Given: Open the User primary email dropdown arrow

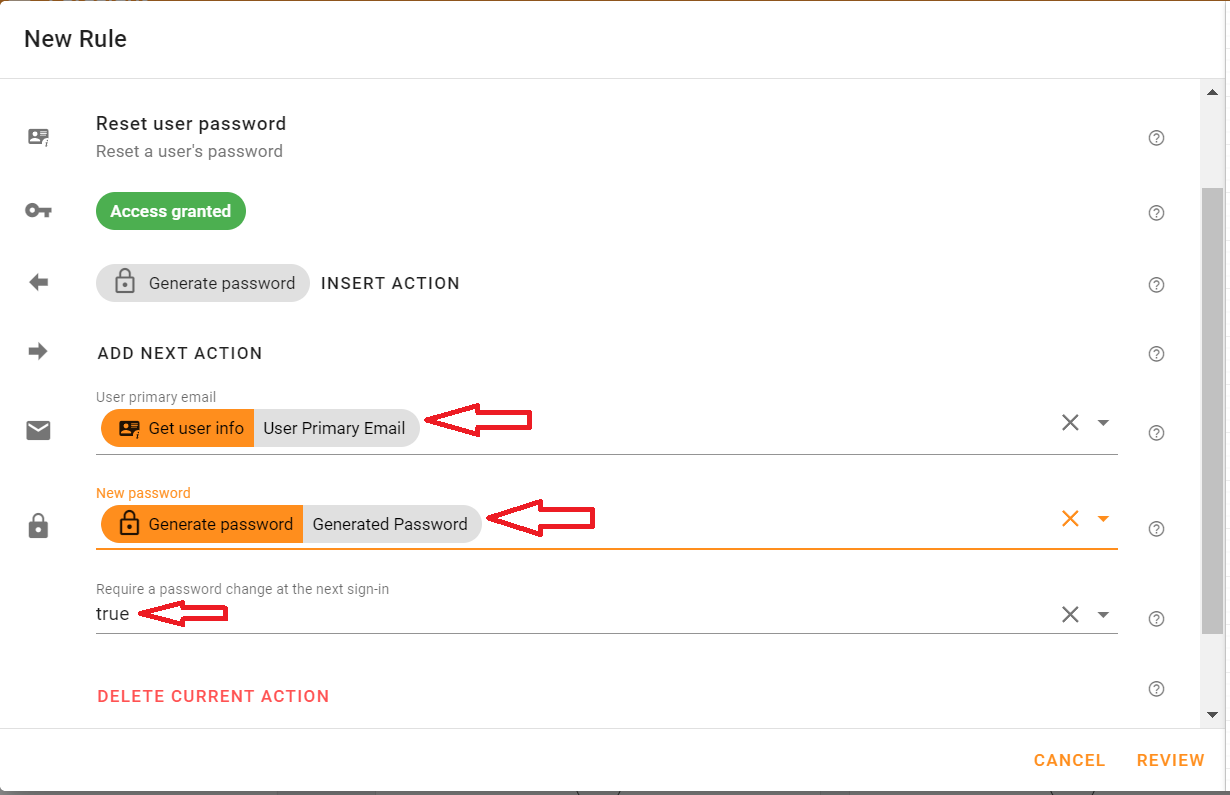Looking at the screenshot, I should click(1103, 423).
